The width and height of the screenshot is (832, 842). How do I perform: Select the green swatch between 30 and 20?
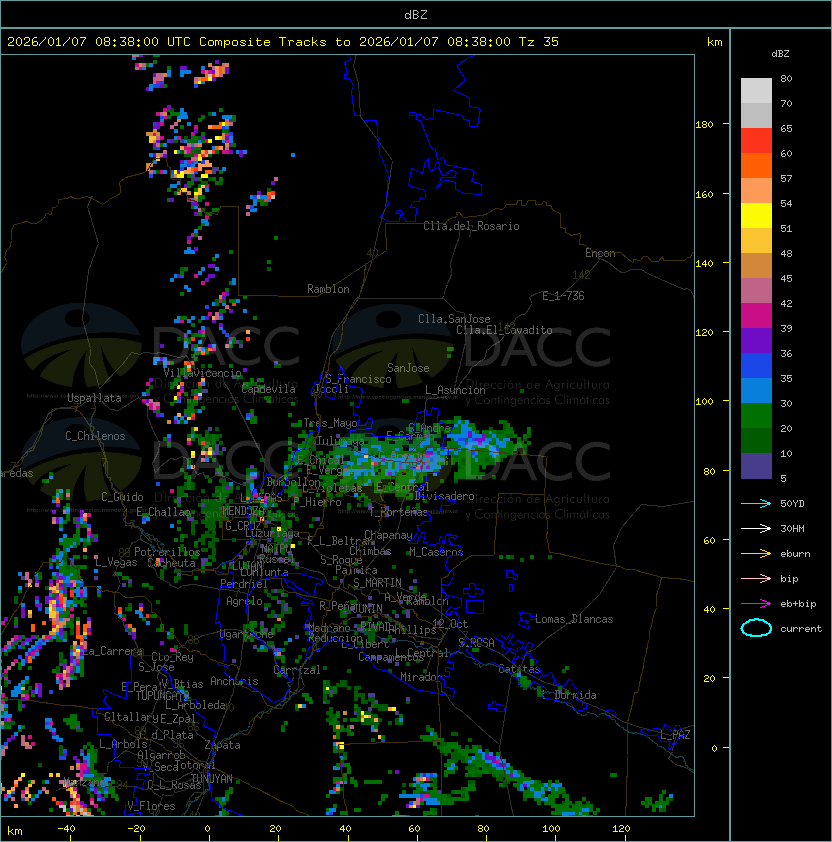[x=756, y=416]
